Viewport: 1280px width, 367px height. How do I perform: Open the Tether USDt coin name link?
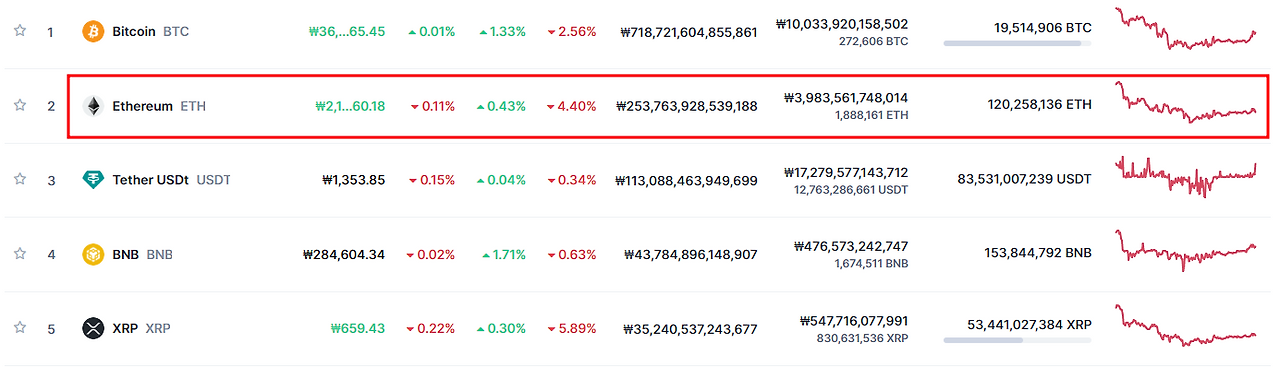click(171, 180)
